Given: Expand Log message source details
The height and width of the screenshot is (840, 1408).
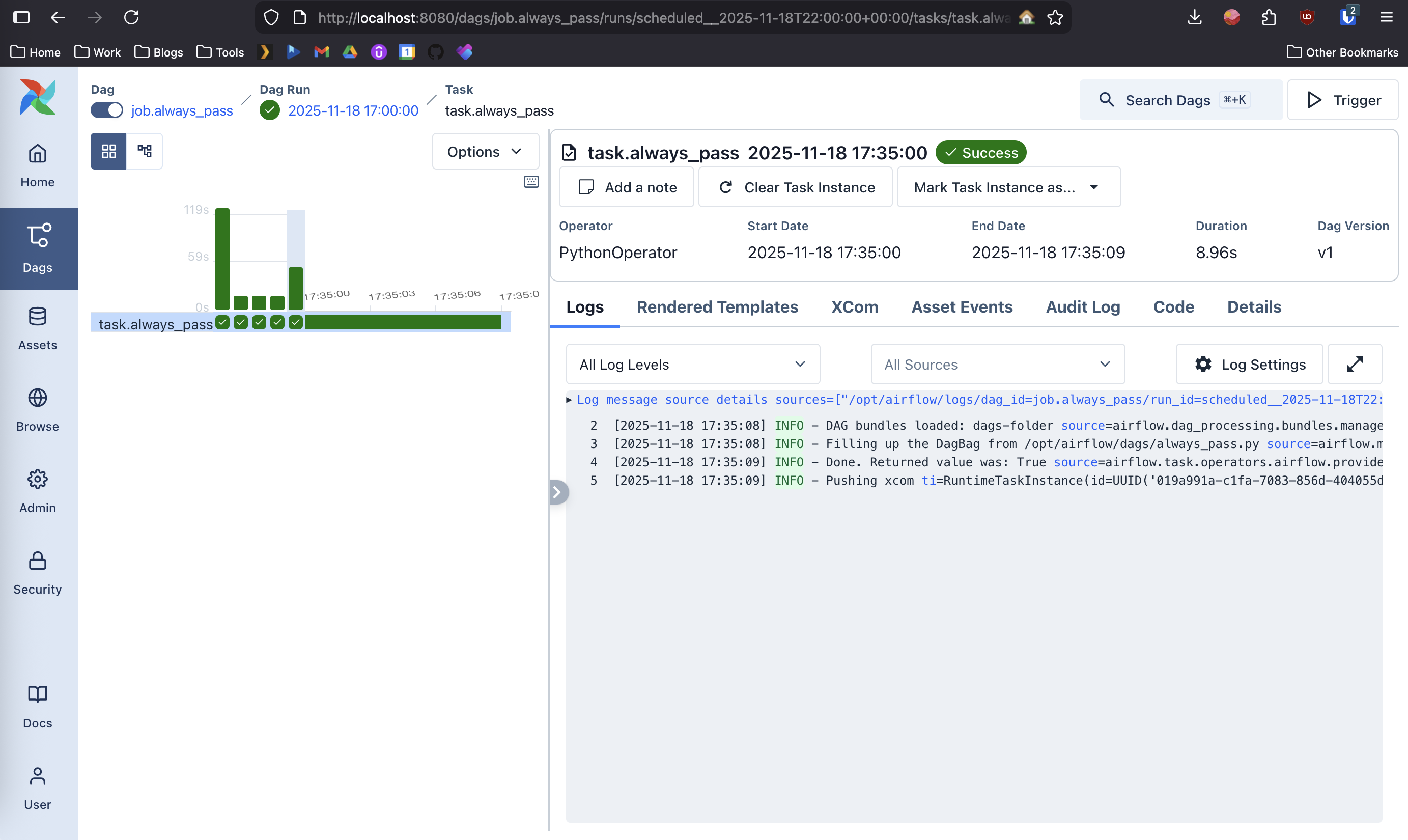Looking at the screenshot, I should [x=569, y=400].
